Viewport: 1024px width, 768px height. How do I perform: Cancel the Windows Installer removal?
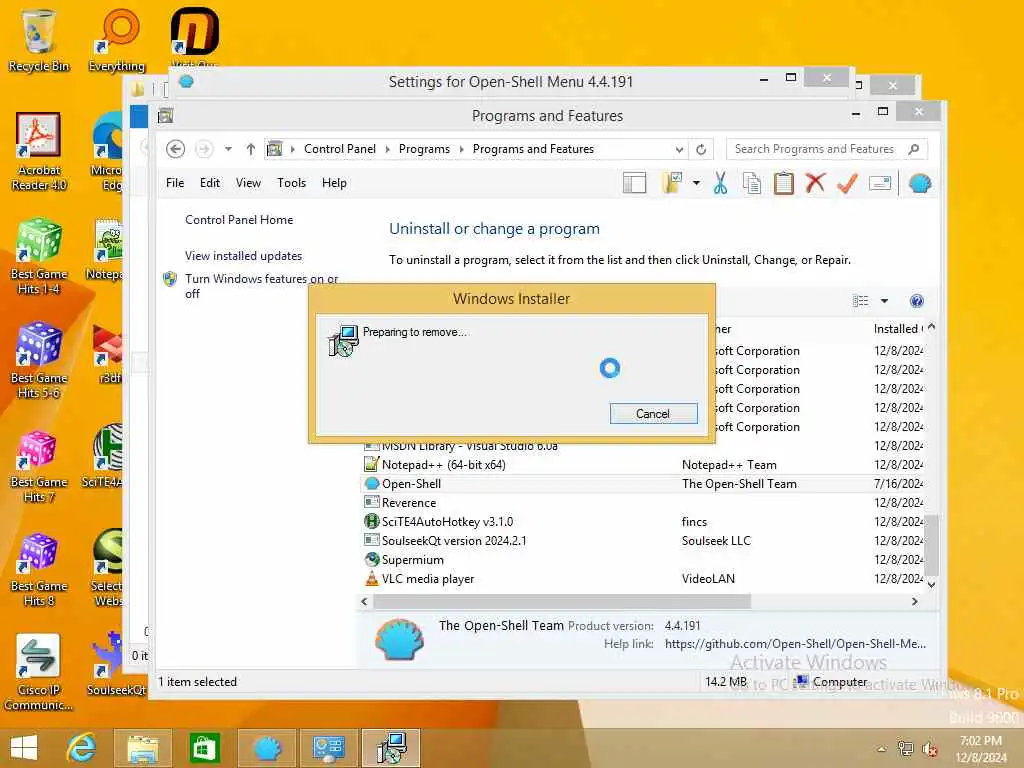click(653, 413)
